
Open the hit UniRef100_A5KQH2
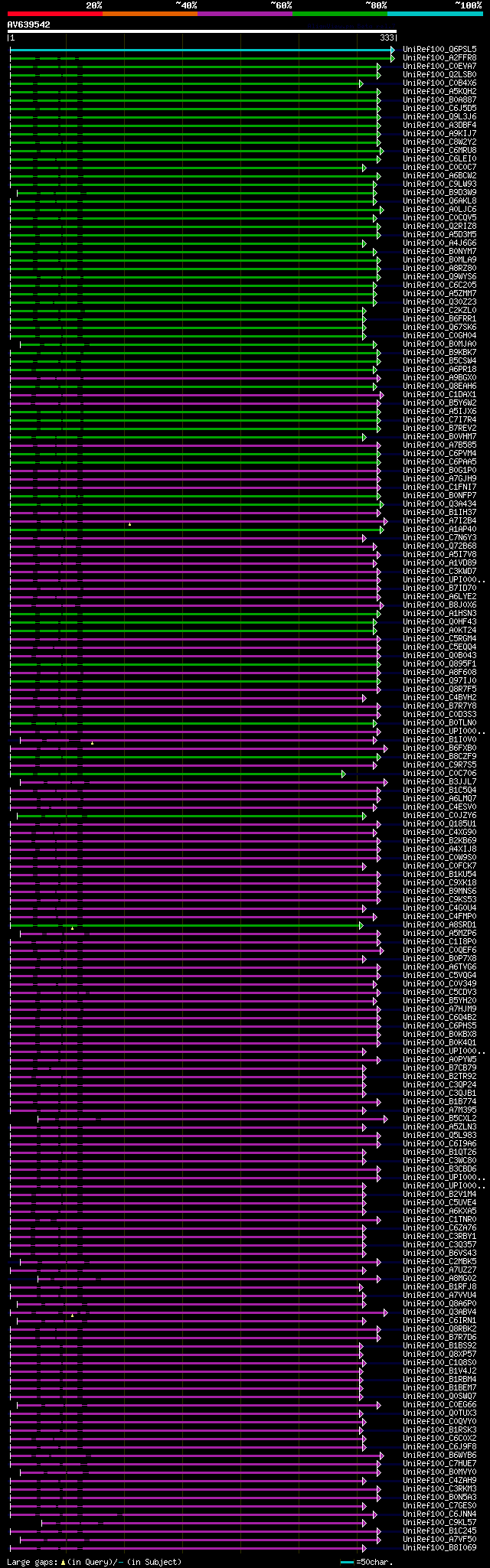pos(439,92)
